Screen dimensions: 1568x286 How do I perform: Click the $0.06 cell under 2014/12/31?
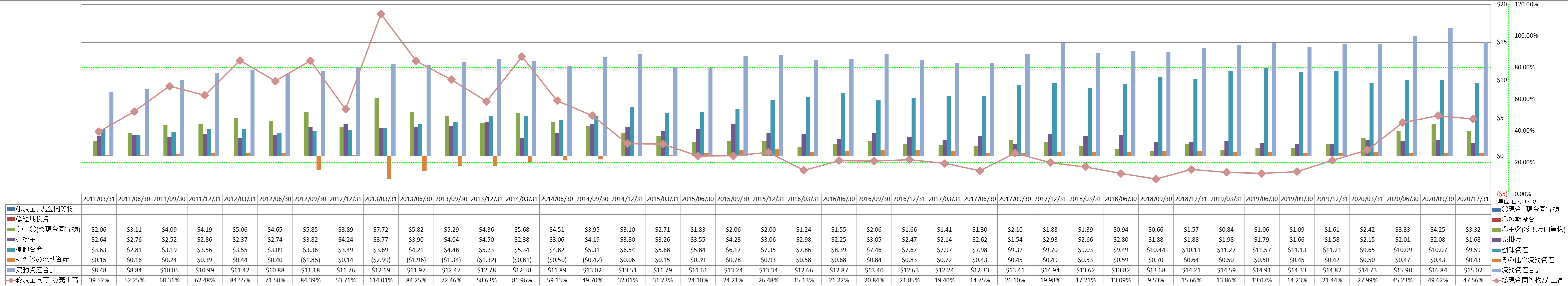(x=627, y=260)
